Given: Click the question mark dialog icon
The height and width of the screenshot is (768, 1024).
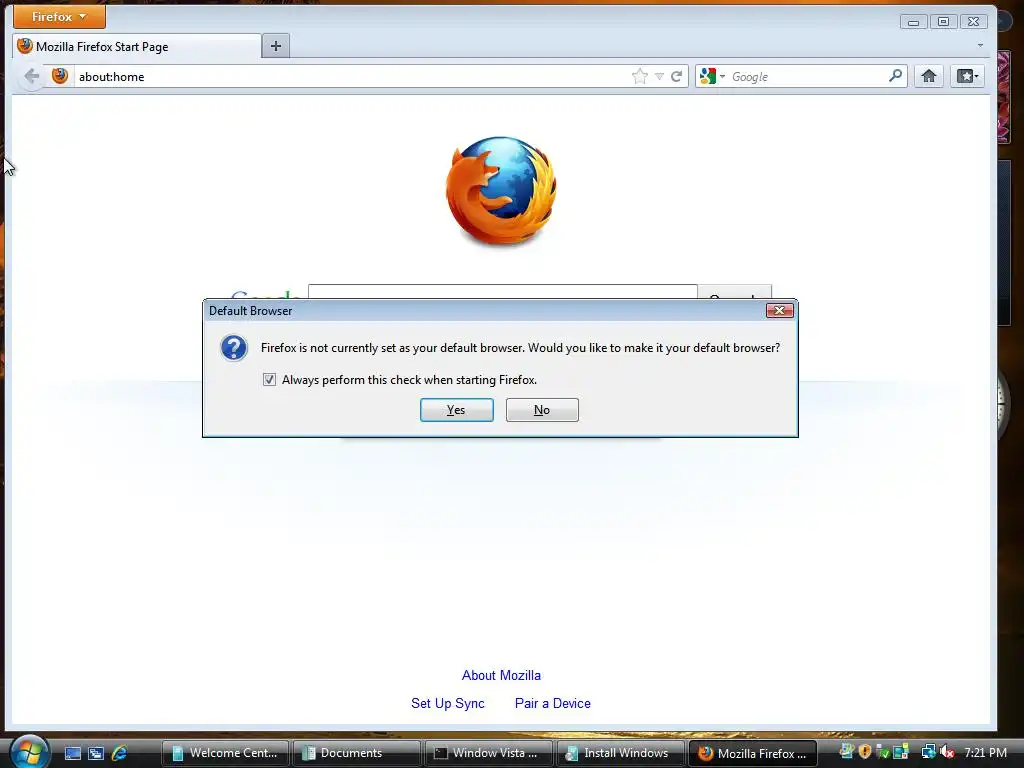Looking at the screenshot, I should (234, 348).
